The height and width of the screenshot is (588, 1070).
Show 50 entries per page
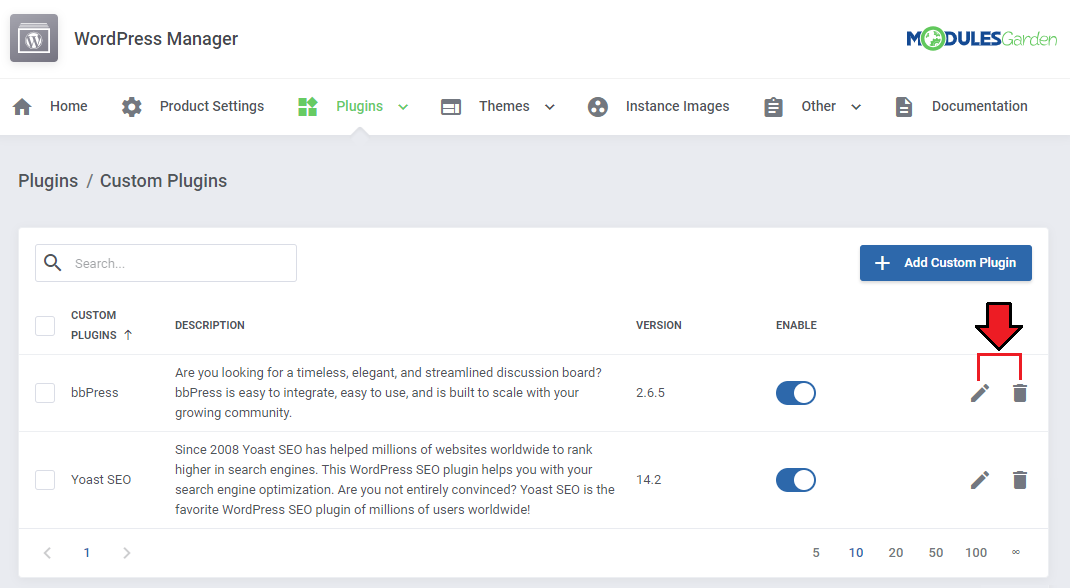tap(936, 553)
